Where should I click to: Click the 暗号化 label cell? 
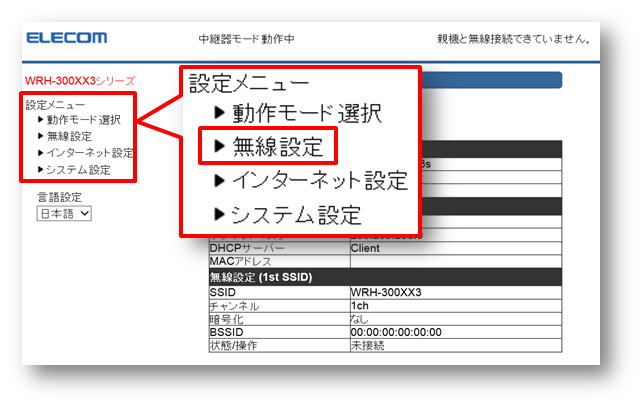pos(280,319)
